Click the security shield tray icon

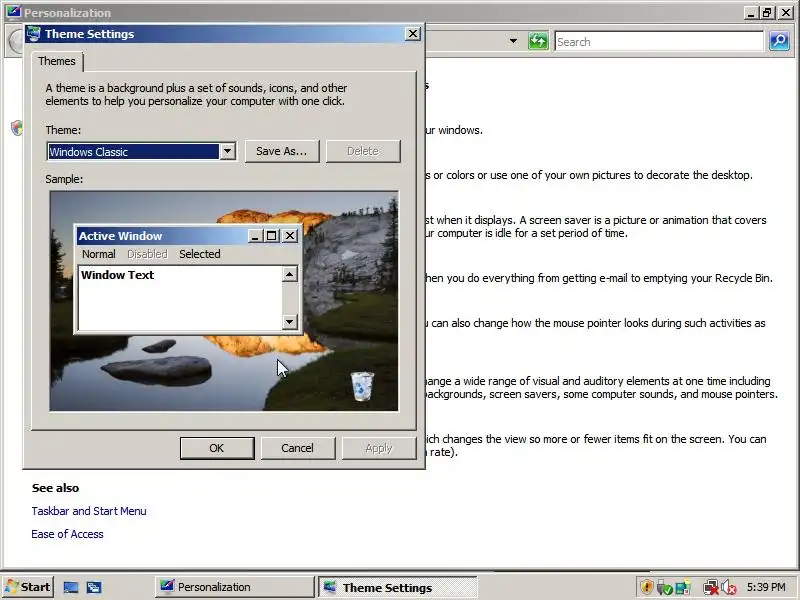pos(646,587)
